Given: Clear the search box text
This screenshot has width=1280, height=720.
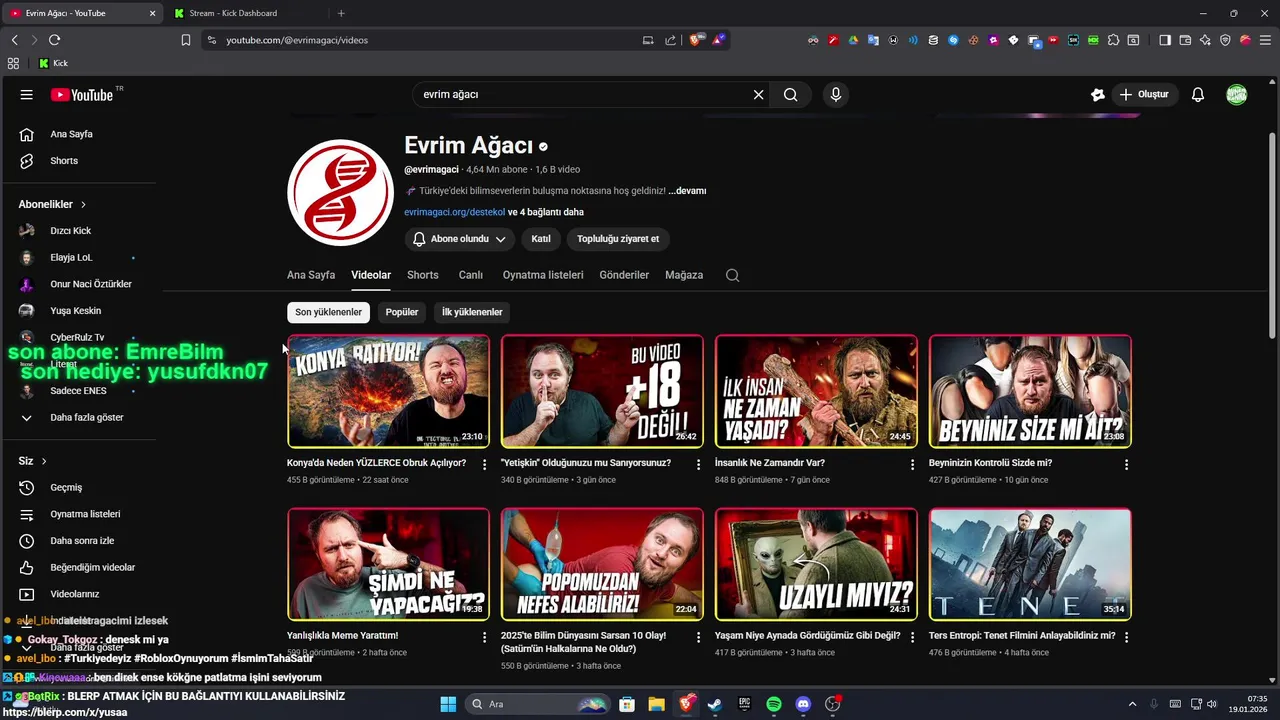Looking at the screenshot, I should point(758,95).
